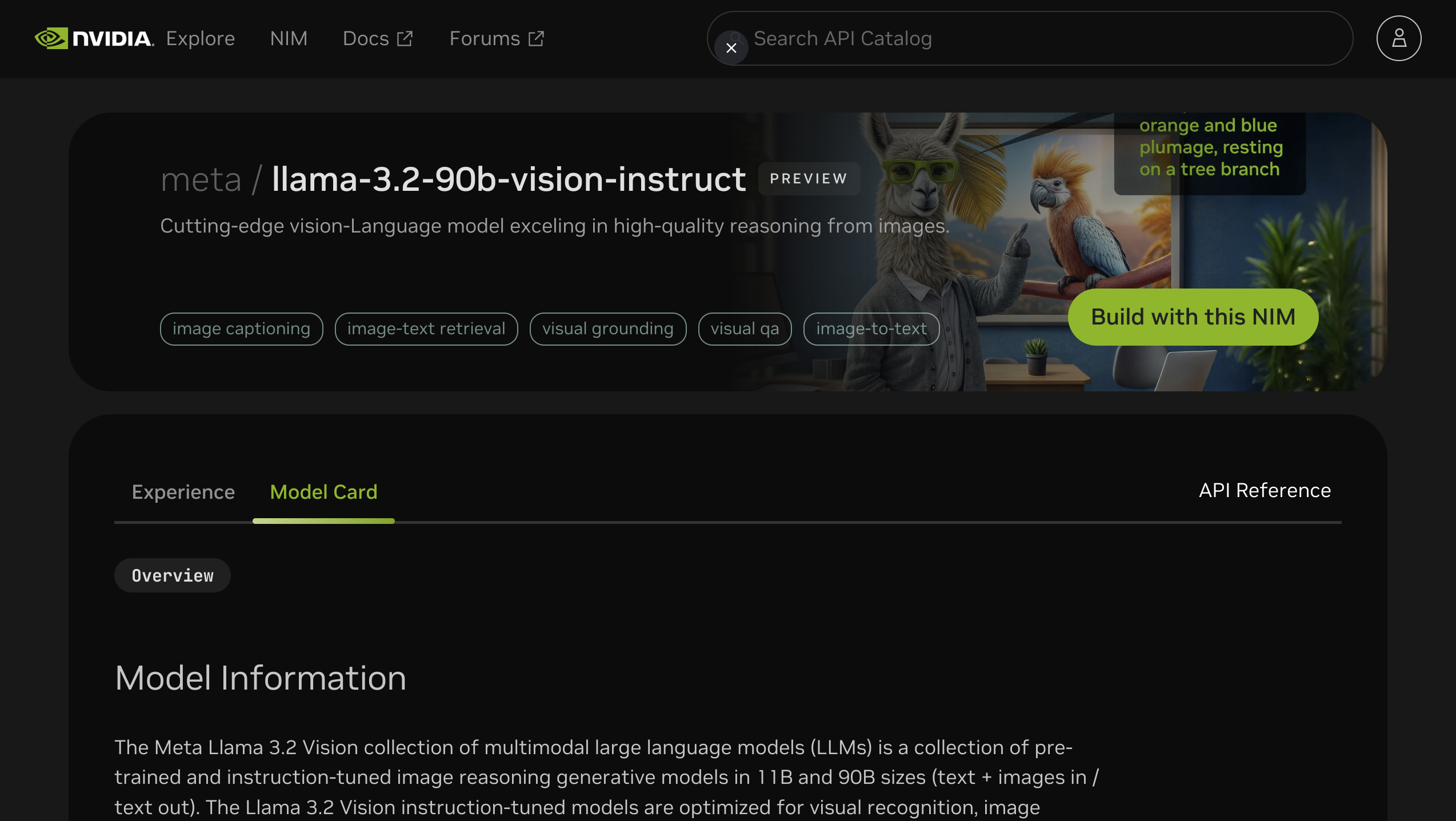This screenshot has height=821, width=1456.
Task: Open NIM in top navigation
Action: [289, 38]
